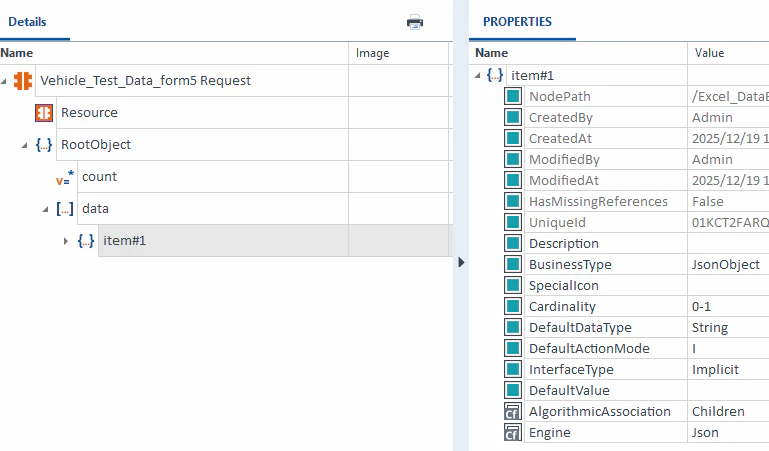Click the DefaultDataType value String
Viewport: 769px width, 451px height.
tap(710, 327)
